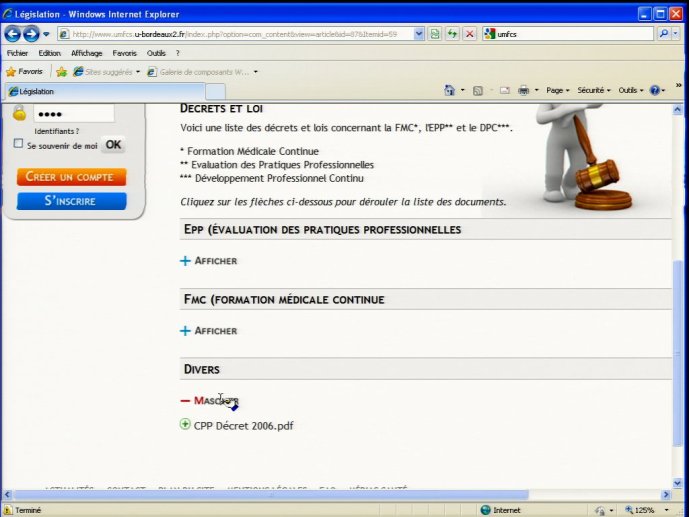Viewport: 689px width, 517px height.
Task: Open CPP Décret 2006.pdf link
Action: [x=243, y=426]
